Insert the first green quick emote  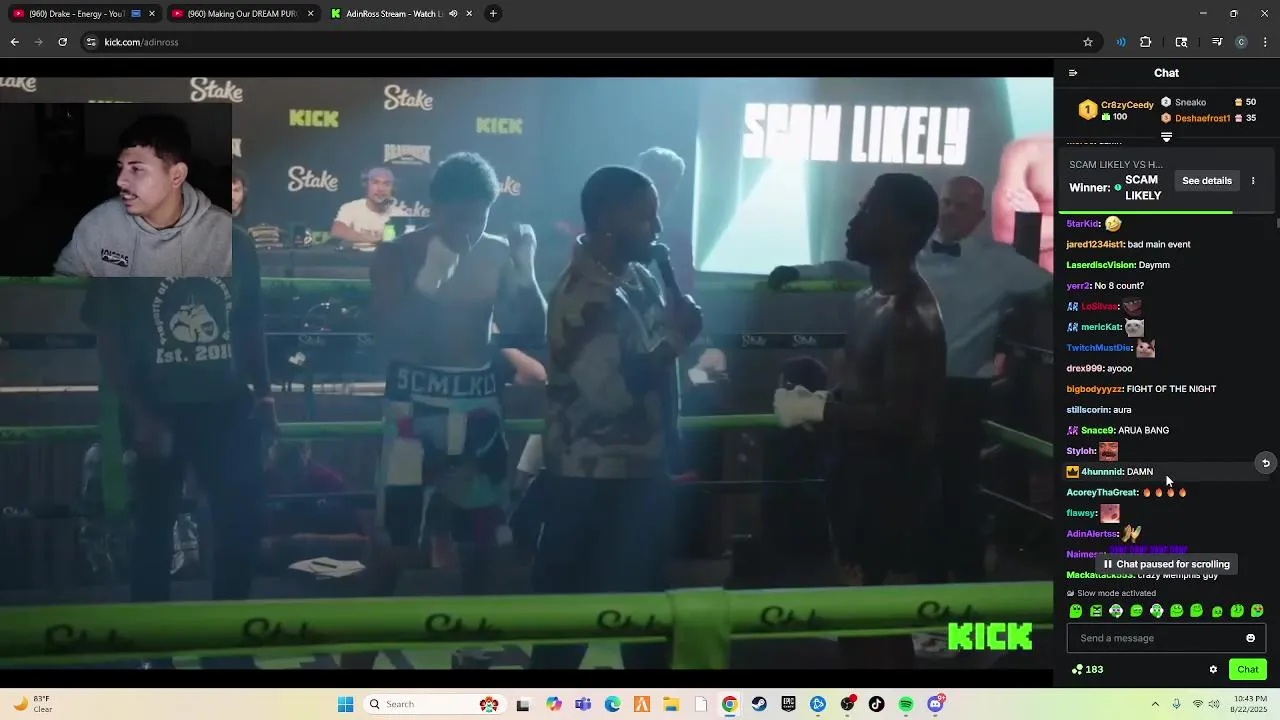pyautogui.click(x=1076, y=611)
